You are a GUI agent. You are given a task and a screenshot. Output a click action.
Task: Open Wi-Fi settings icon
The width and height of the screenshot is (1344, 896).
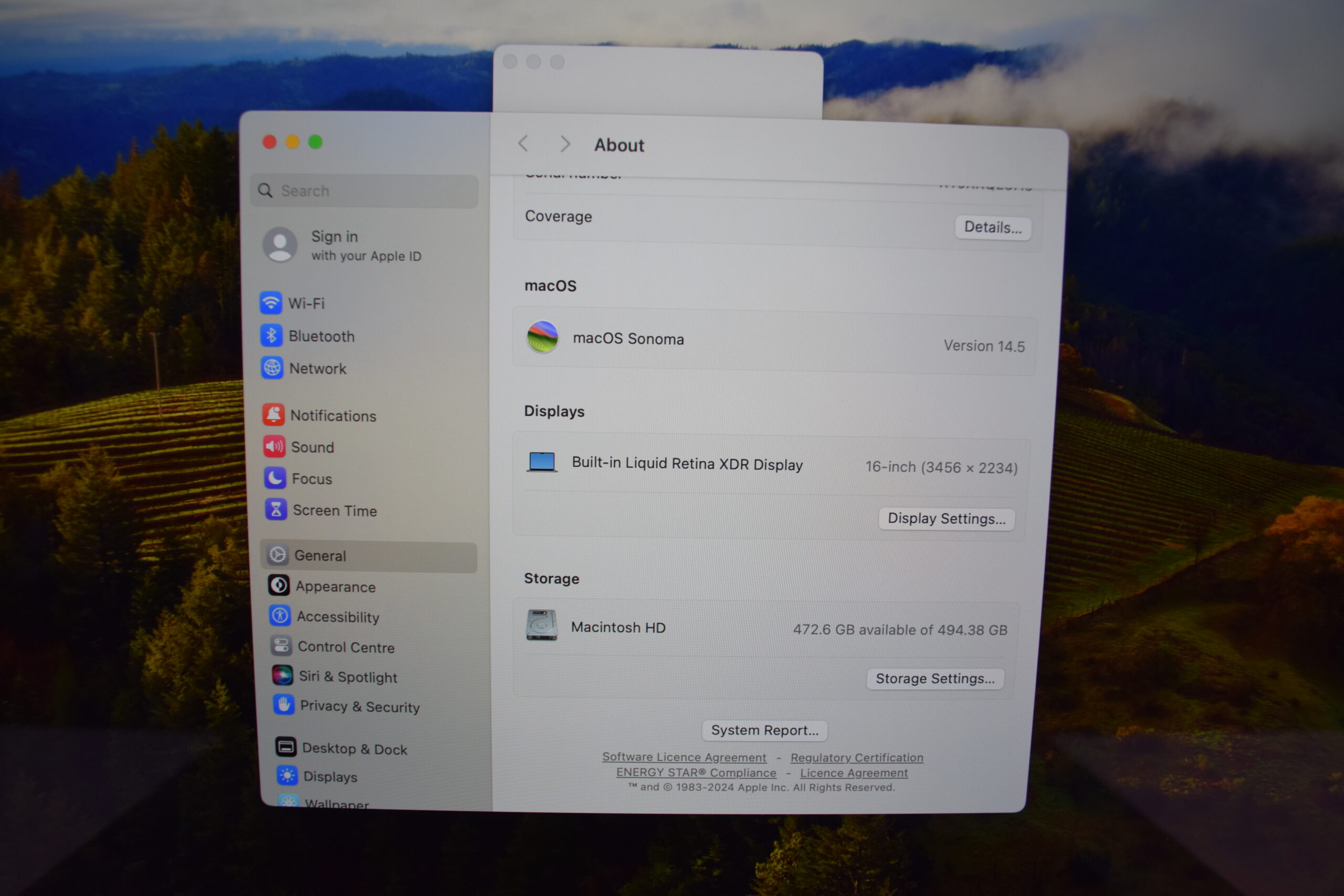tap(271, 303)
